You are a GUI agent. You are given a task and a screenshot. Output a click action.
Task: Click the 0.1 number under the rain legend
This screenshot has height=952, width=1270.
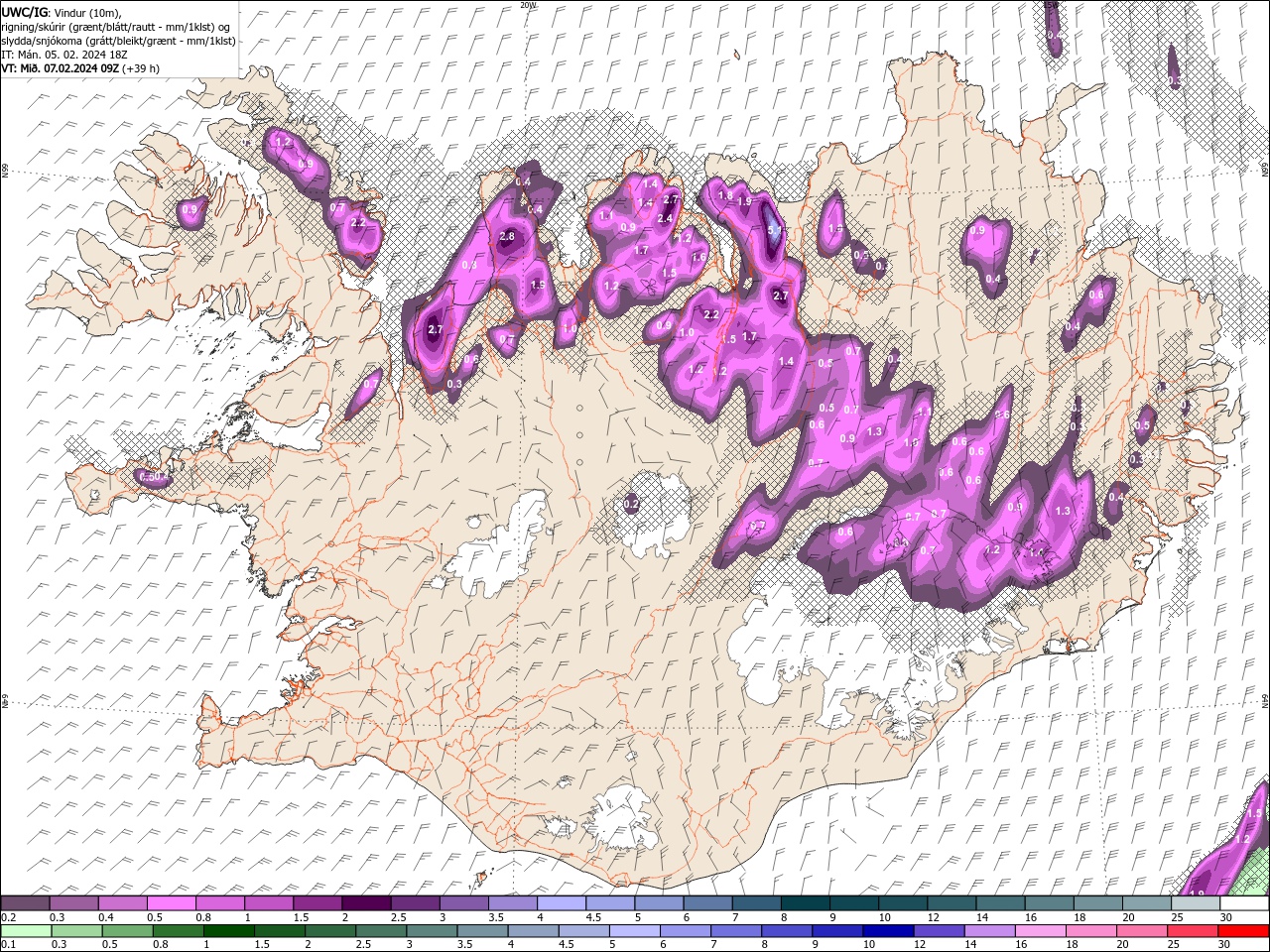pyautogui.click(x=8, y=944)
